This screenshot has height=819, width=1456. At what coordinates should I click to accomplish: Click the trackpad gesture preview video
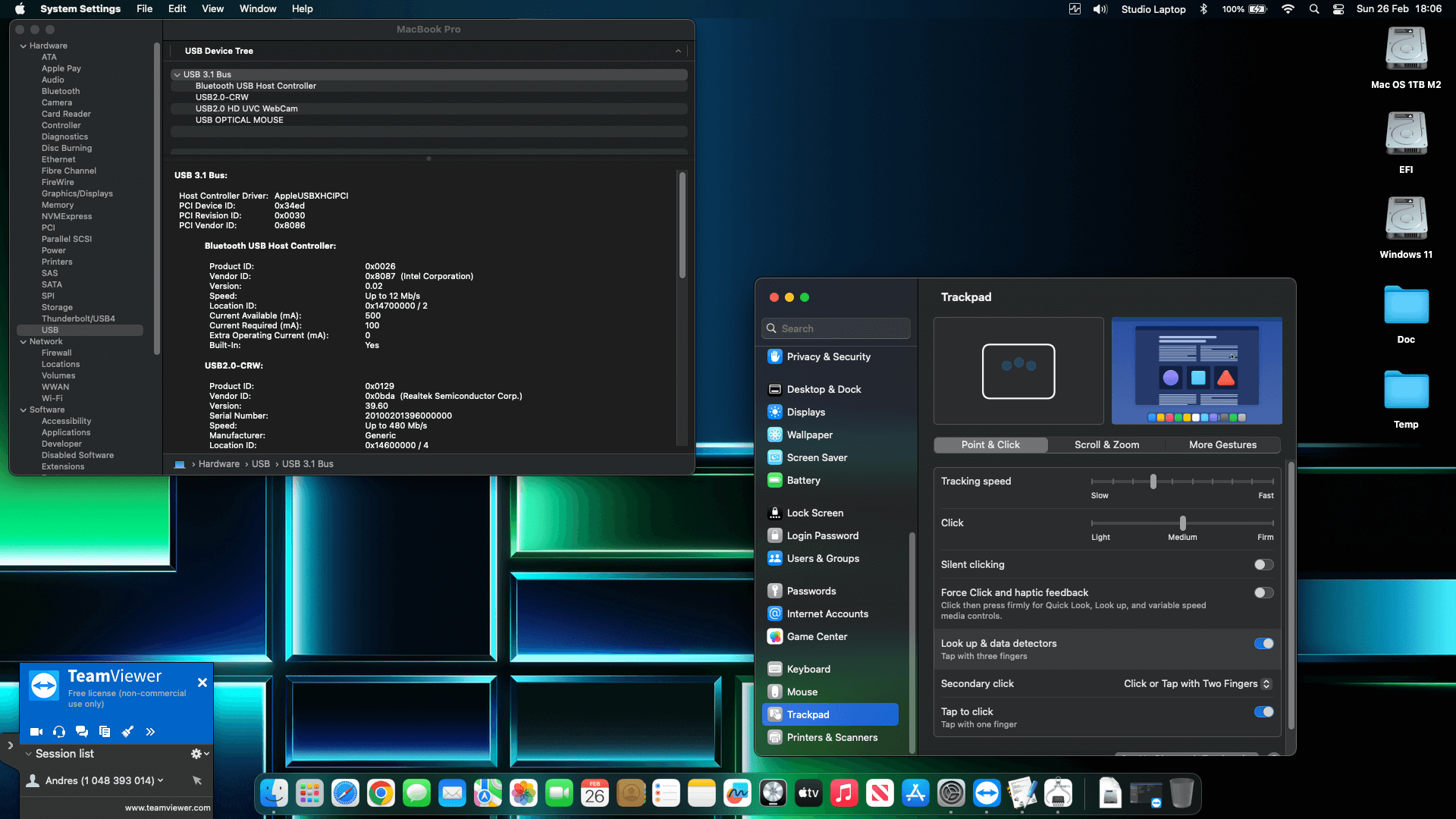coord(1197,371)
